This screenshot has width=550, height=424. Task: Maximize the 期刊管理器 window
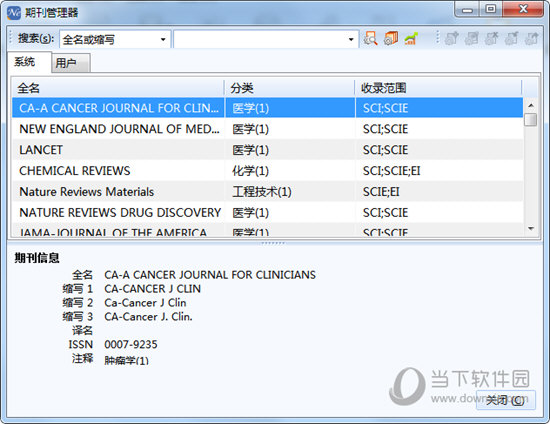[491, 9]
